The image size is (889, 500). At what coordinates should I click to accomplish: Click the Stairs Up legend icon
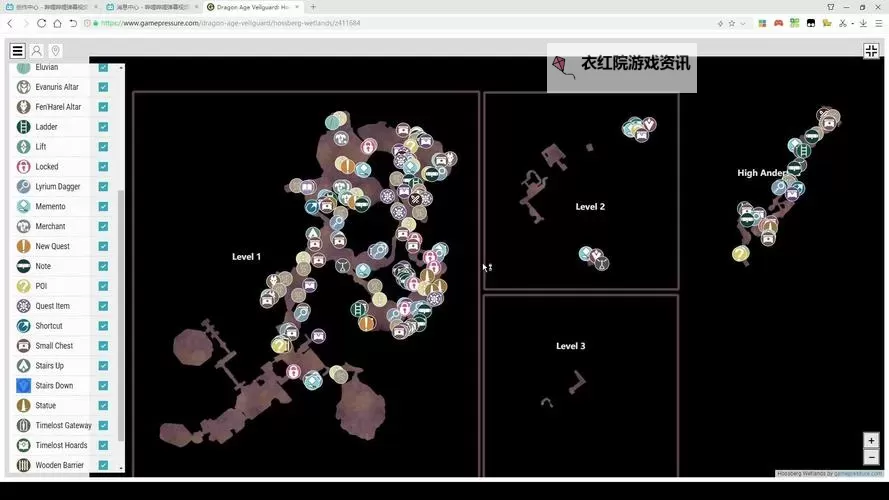pyautogui.click(x=23, y=366)
